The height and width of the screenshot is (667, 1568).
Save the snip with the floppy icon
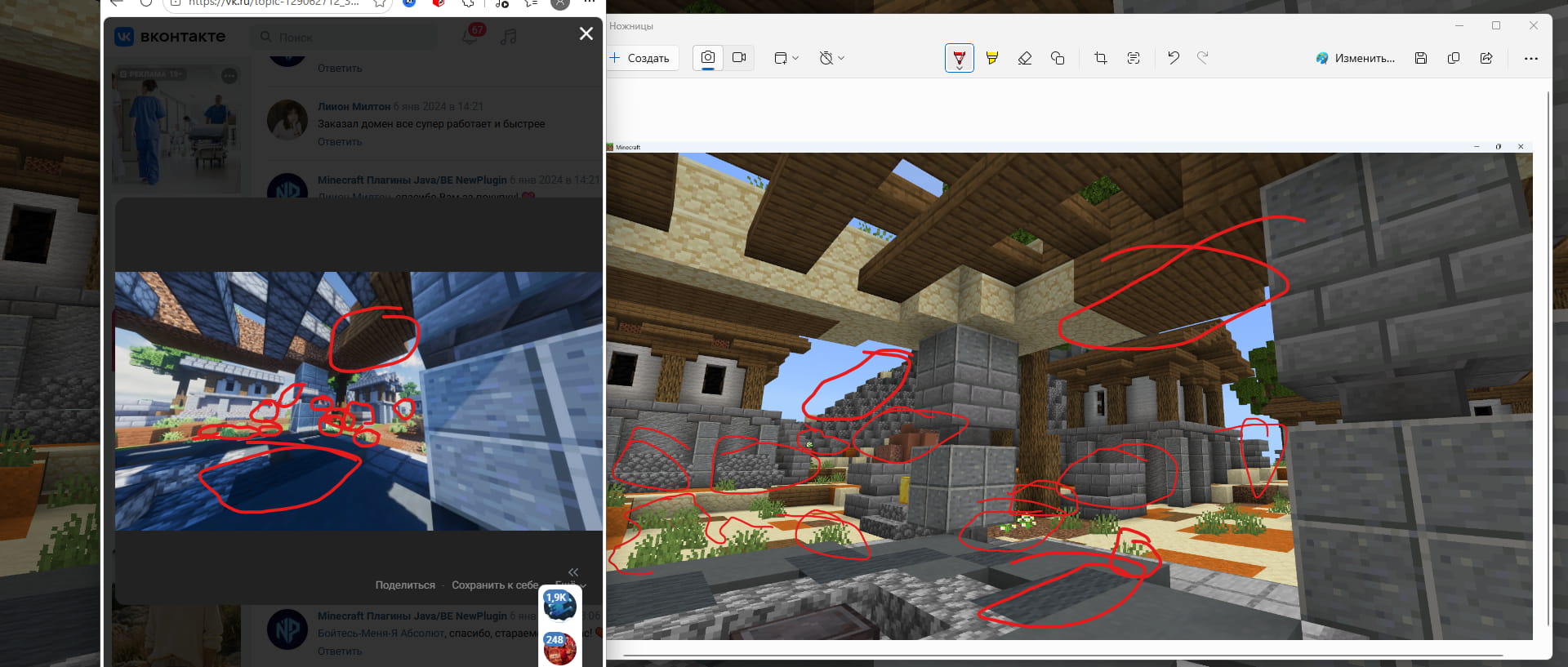(1421, 58)
